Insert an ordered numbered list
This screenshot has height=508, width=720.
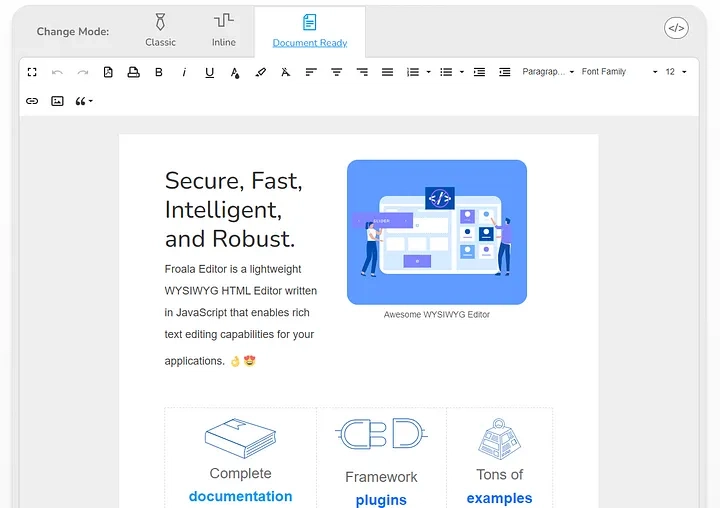tap(413, 72)
